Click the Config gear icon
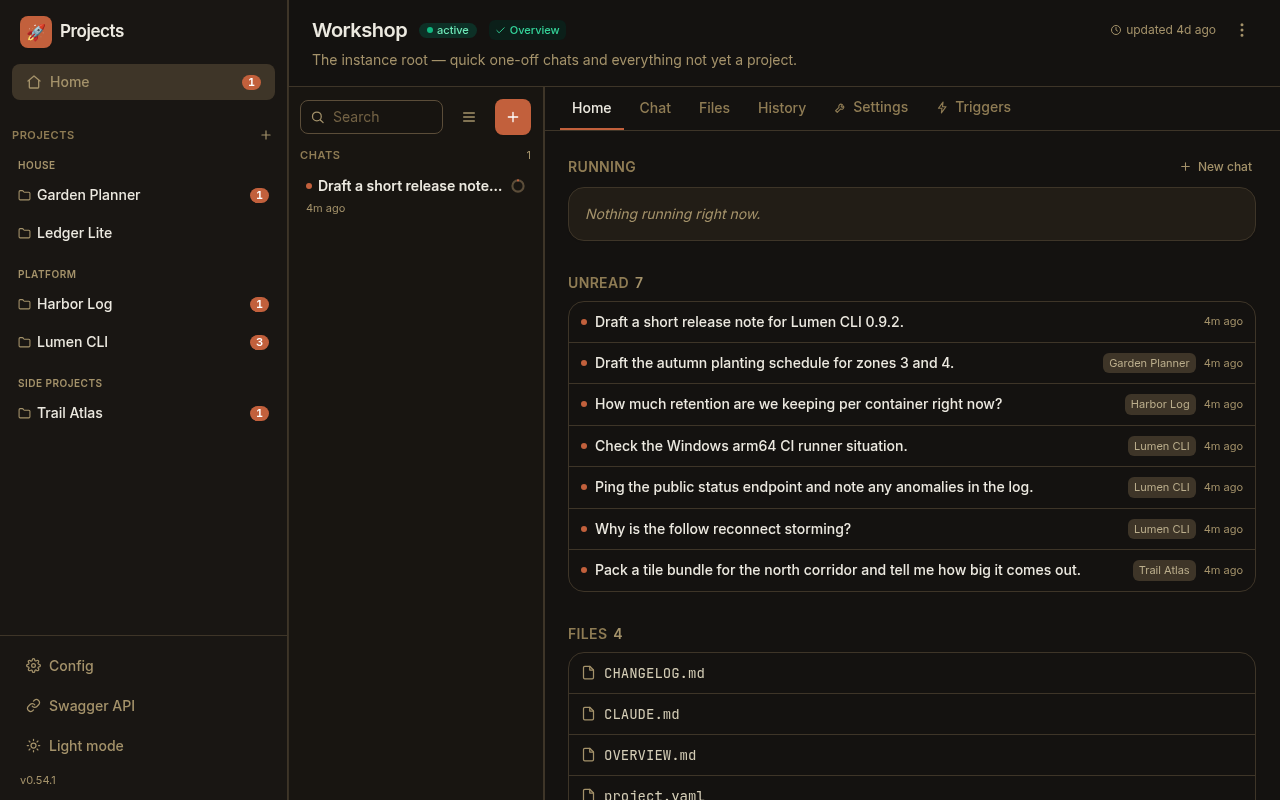 click(33, 666)
